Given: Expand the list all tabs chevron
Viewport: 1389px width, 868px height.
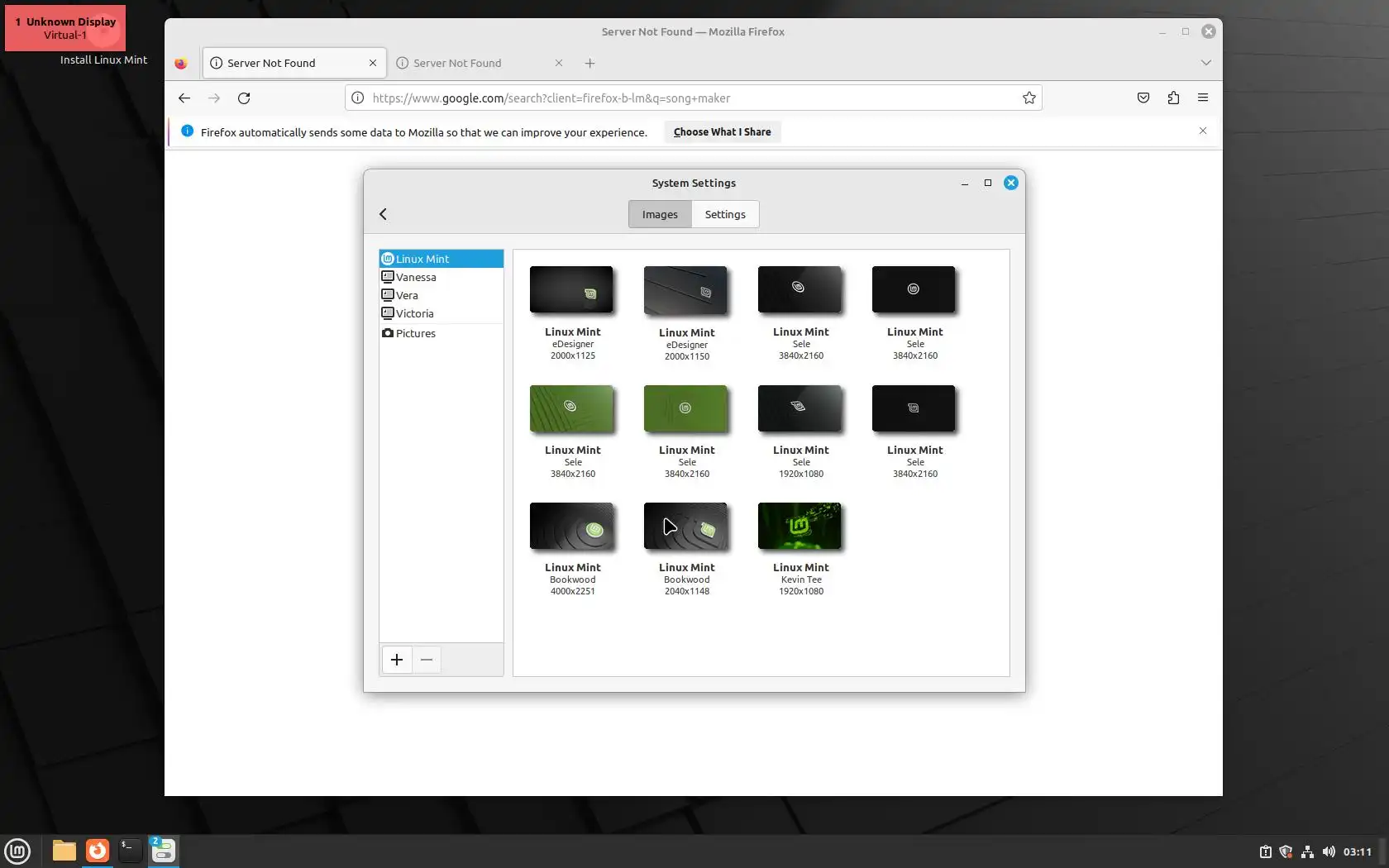Looking at the screenshot, I should [1206, 63].
